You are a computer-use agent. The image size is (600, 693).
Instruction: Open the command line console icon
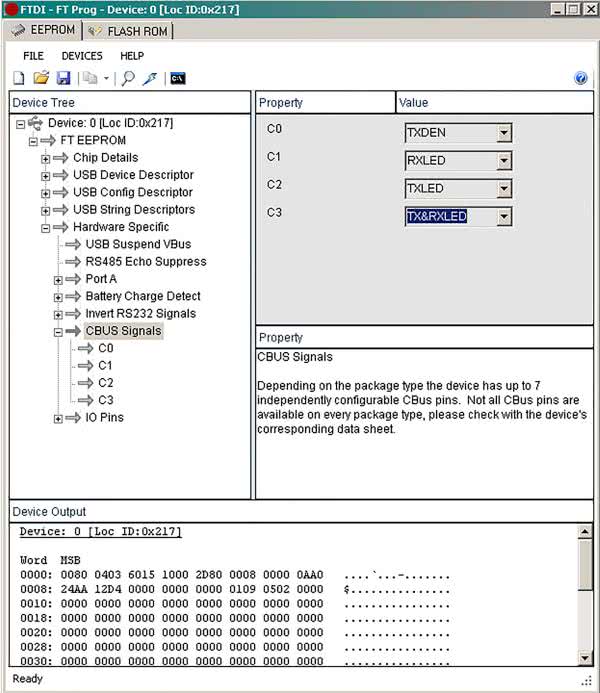tap(177, 78)
